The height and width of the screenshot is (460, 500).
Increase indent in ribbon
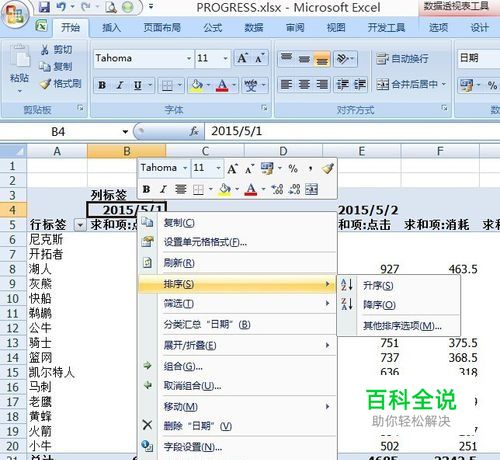pos(360,85)
